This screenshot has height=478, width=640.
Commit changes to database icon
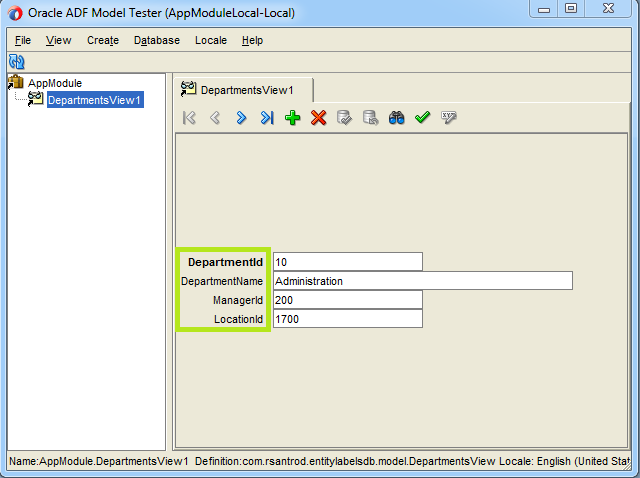[x=344, y=118]
